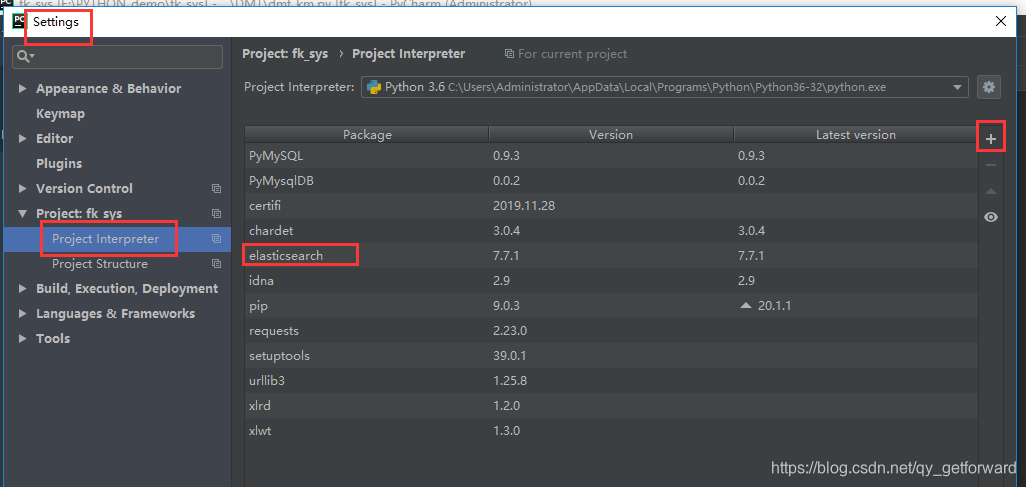
Task: Sort by Latest version column header
Action: coord(855,135)
